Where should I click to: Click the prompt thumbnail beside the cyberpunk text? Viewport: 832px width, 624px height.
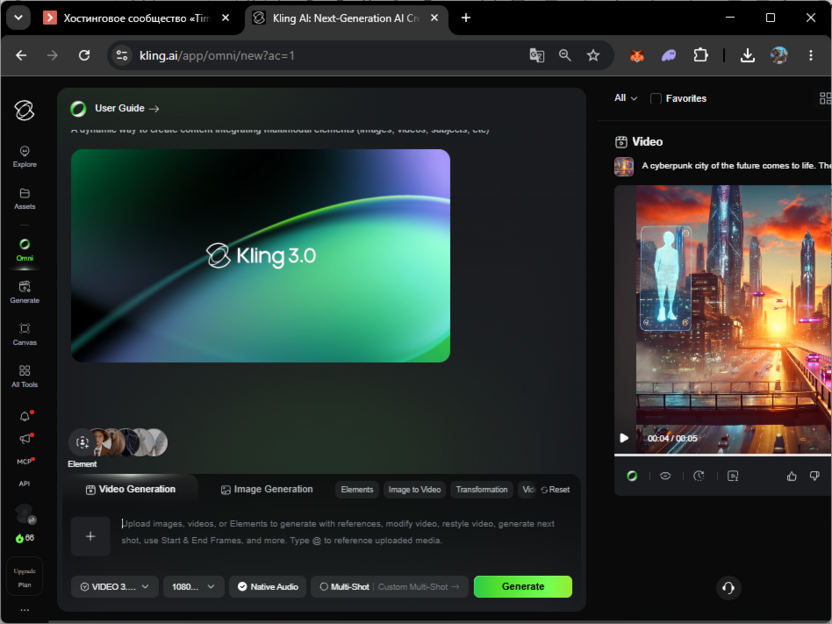coord(624,167)
